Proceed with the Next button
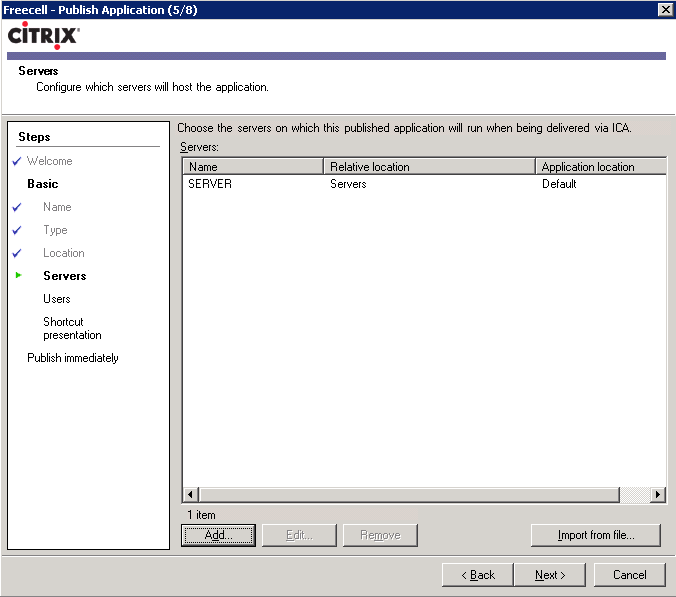The height and width of the screenshot is (597, 676). 550,575
